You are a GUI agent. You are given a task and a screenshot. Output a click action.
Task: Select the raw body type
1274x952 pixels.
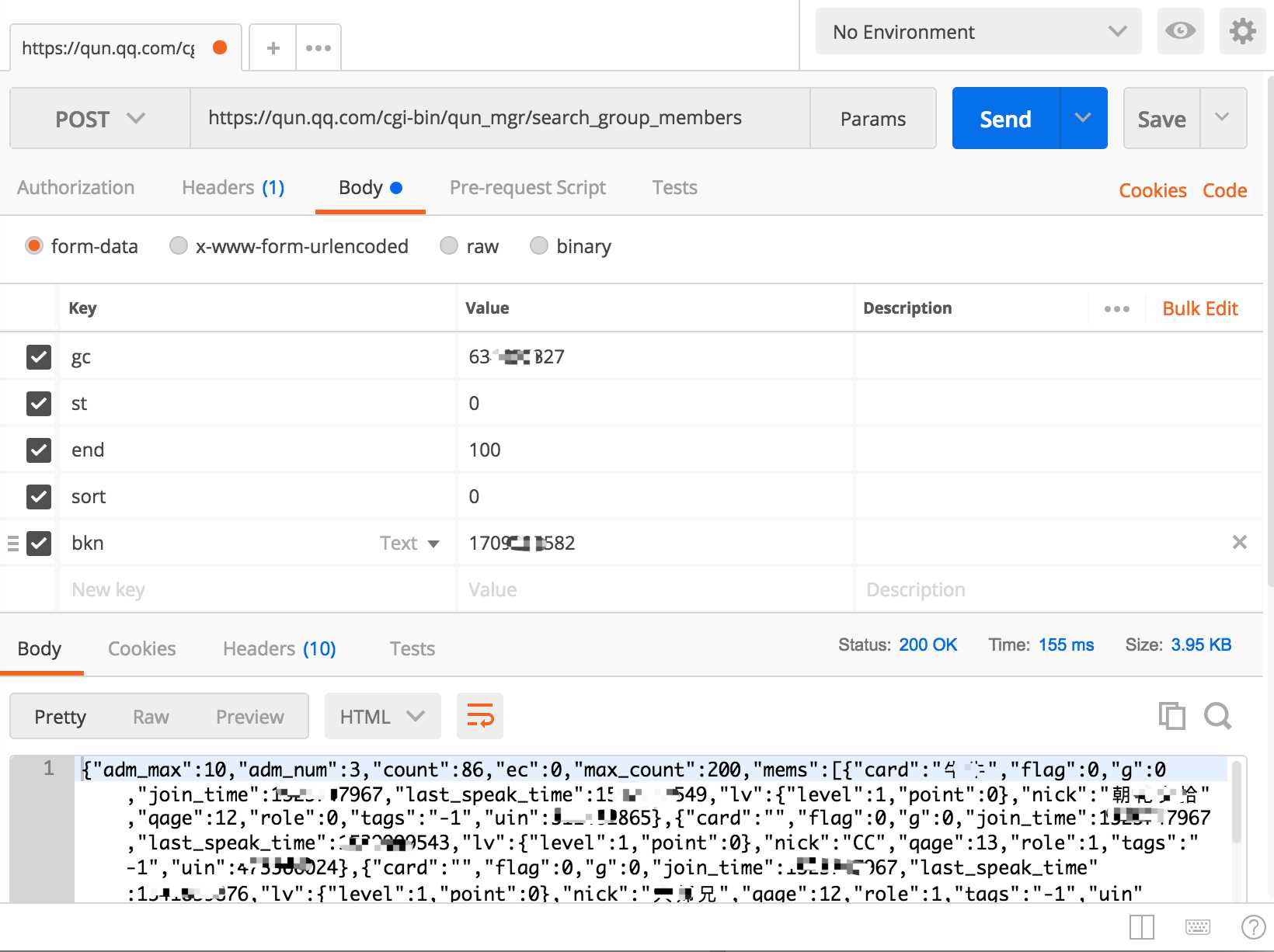tap(449, 246)
